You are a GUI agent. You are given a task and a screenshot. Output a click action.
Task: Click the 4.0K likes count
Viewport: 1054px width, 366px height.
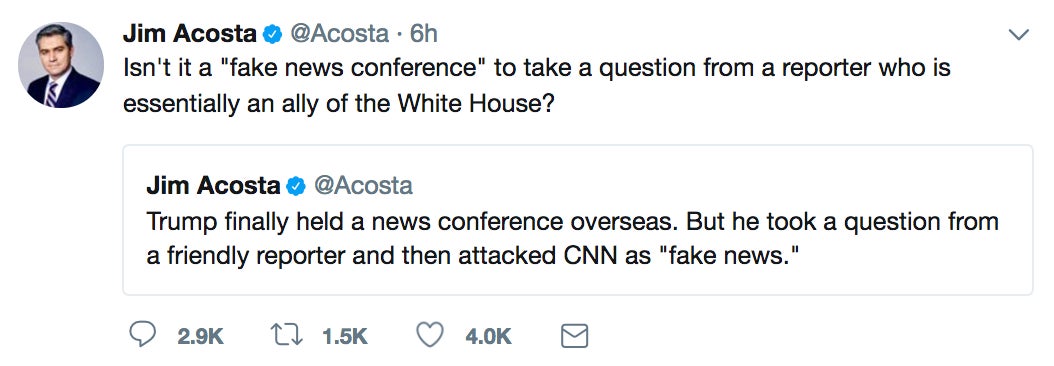(489, 336)
